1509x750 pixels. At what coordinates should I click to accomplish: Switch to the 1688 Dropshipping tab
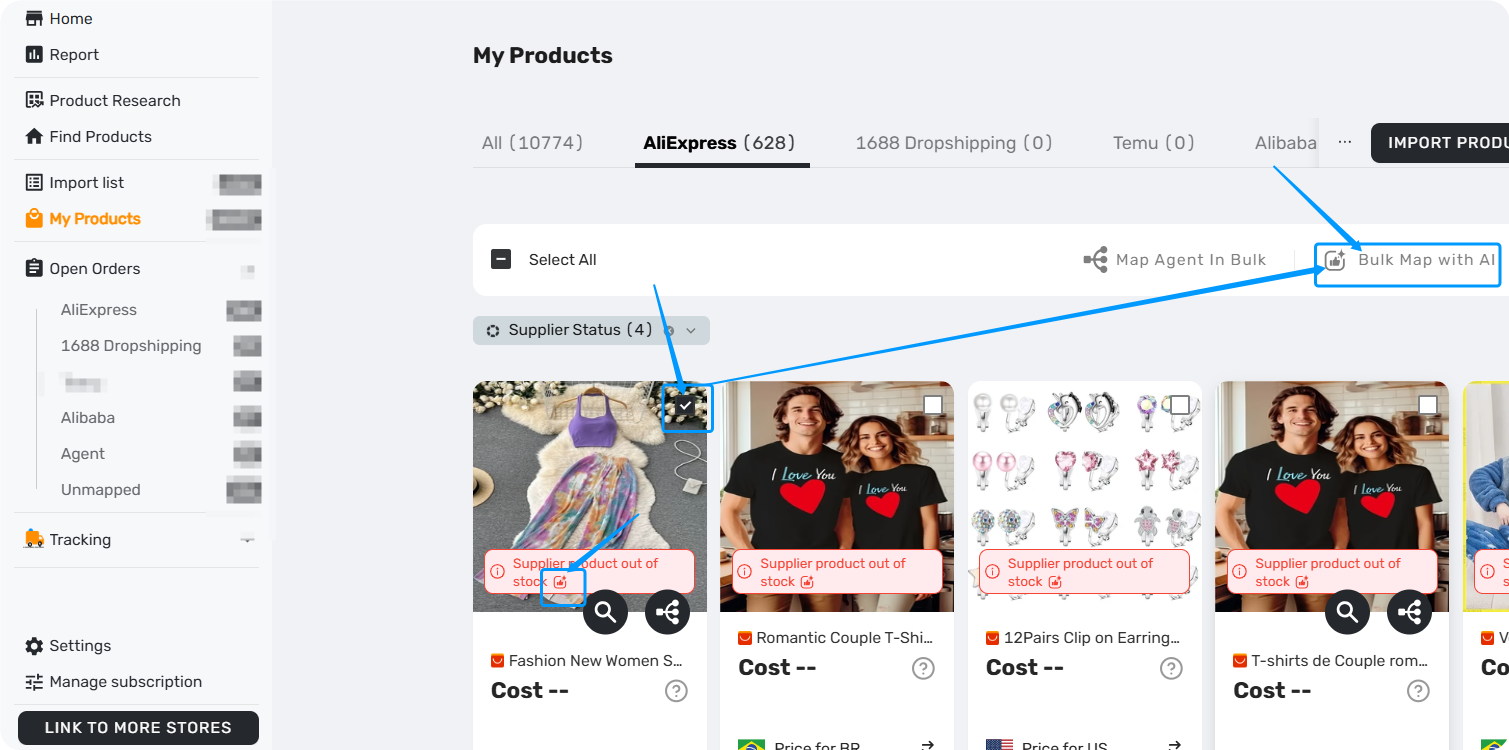[x=954, y=143]
